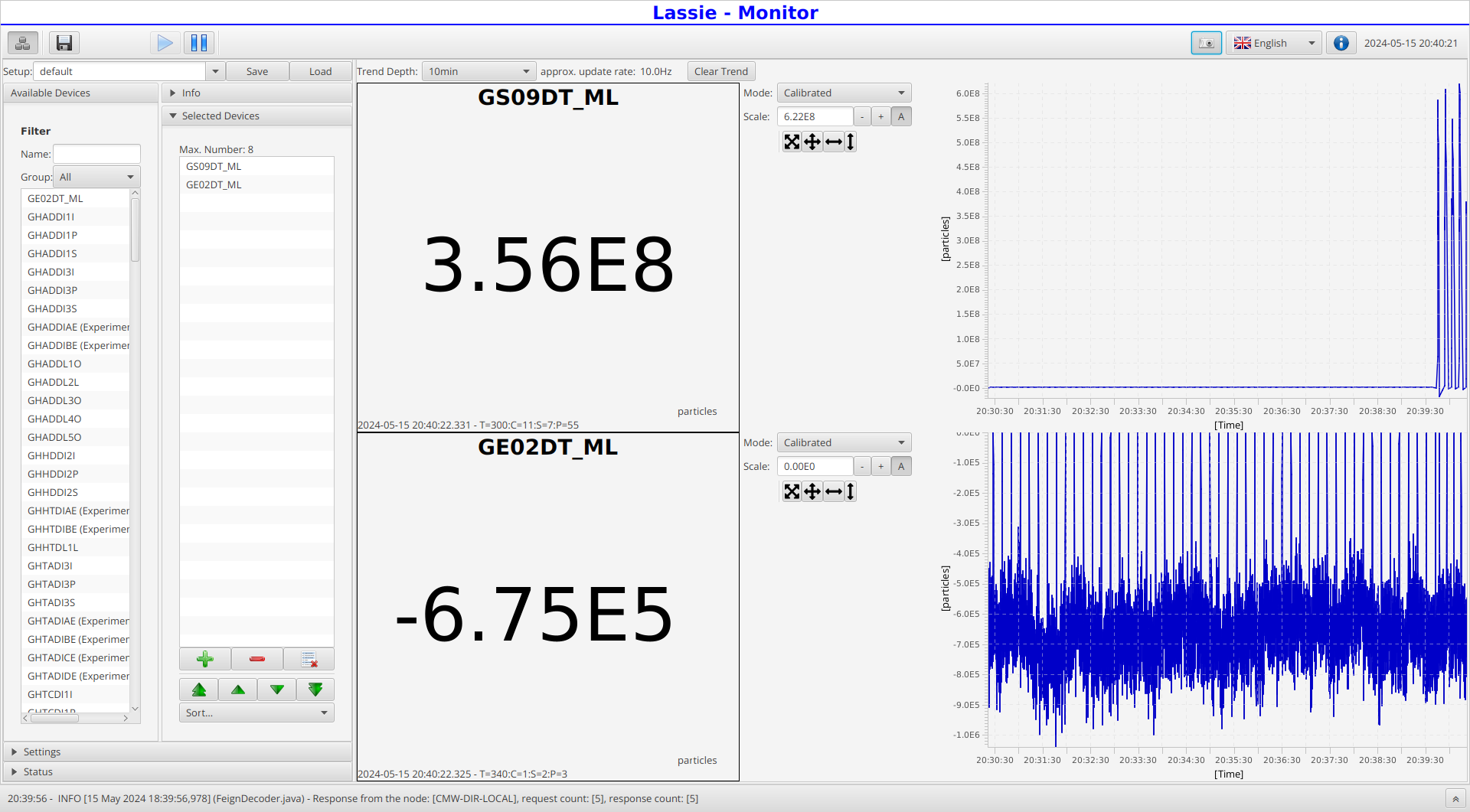This screenshot has height=812, width=1470.
Task: Select GHTCDI1I in available devices
Action: tap(76, 694)
